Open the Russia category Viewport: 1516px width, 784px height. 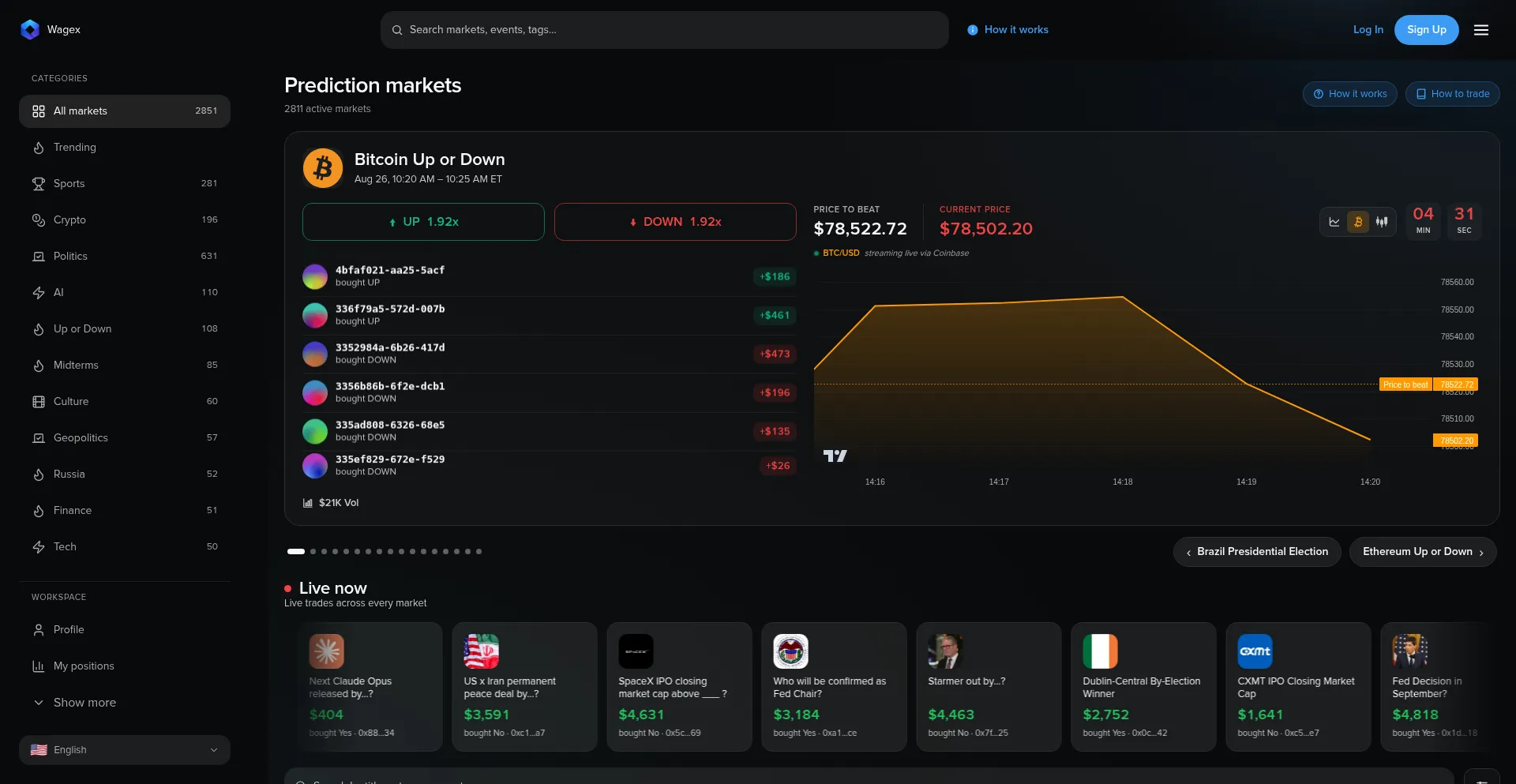point(125,475)
